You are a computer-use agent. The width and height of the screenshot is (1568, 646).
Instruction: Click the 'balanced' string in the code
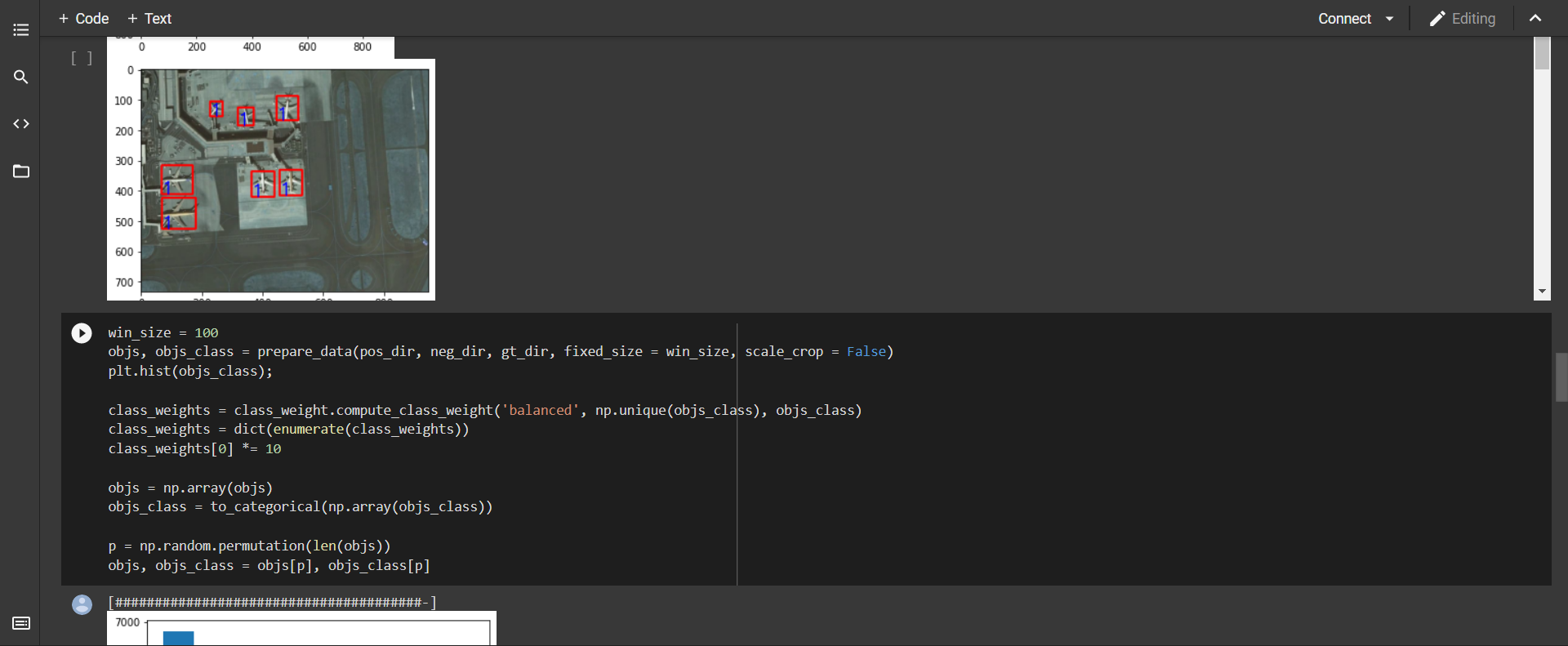coord(540,410)
